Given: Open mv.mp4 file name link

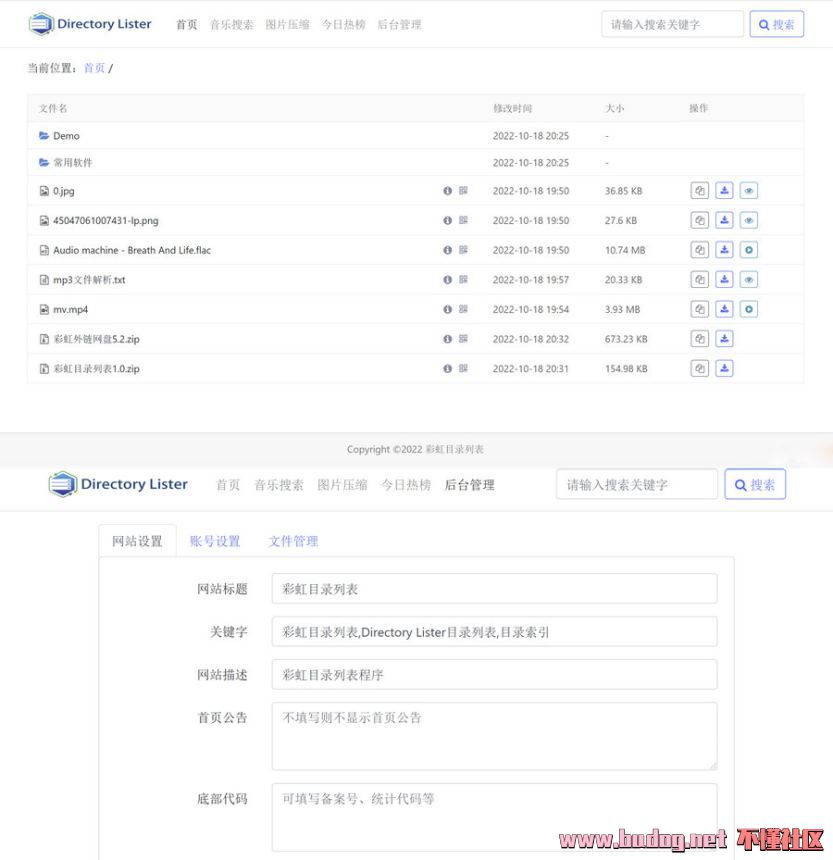Looking at the screenshot, I should 70,309.
